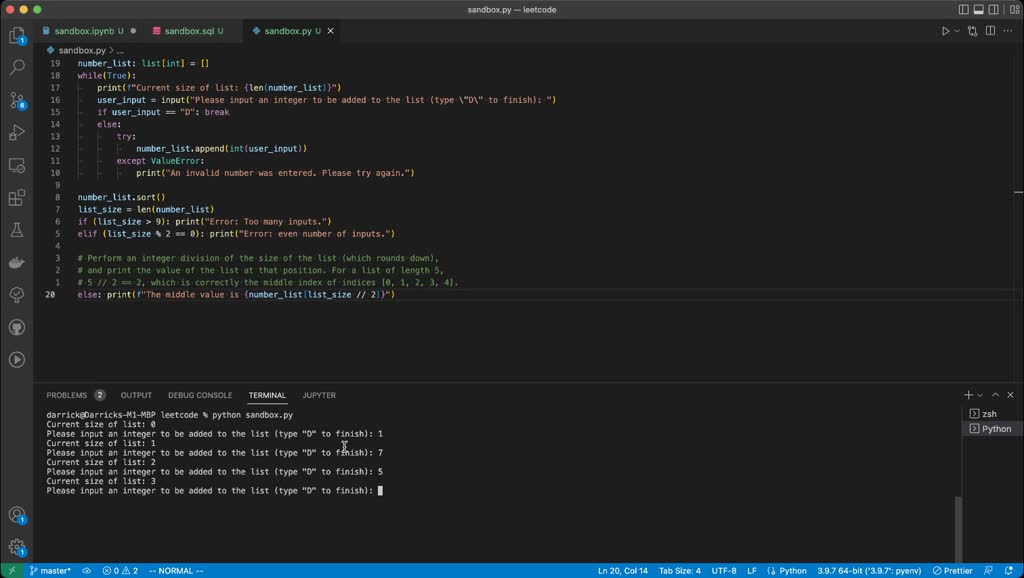Image resolution: width=1024 pixels, height=578 pixels.
Task: Click sandbox.py in the breadcrumb
Action: point(82,50)
